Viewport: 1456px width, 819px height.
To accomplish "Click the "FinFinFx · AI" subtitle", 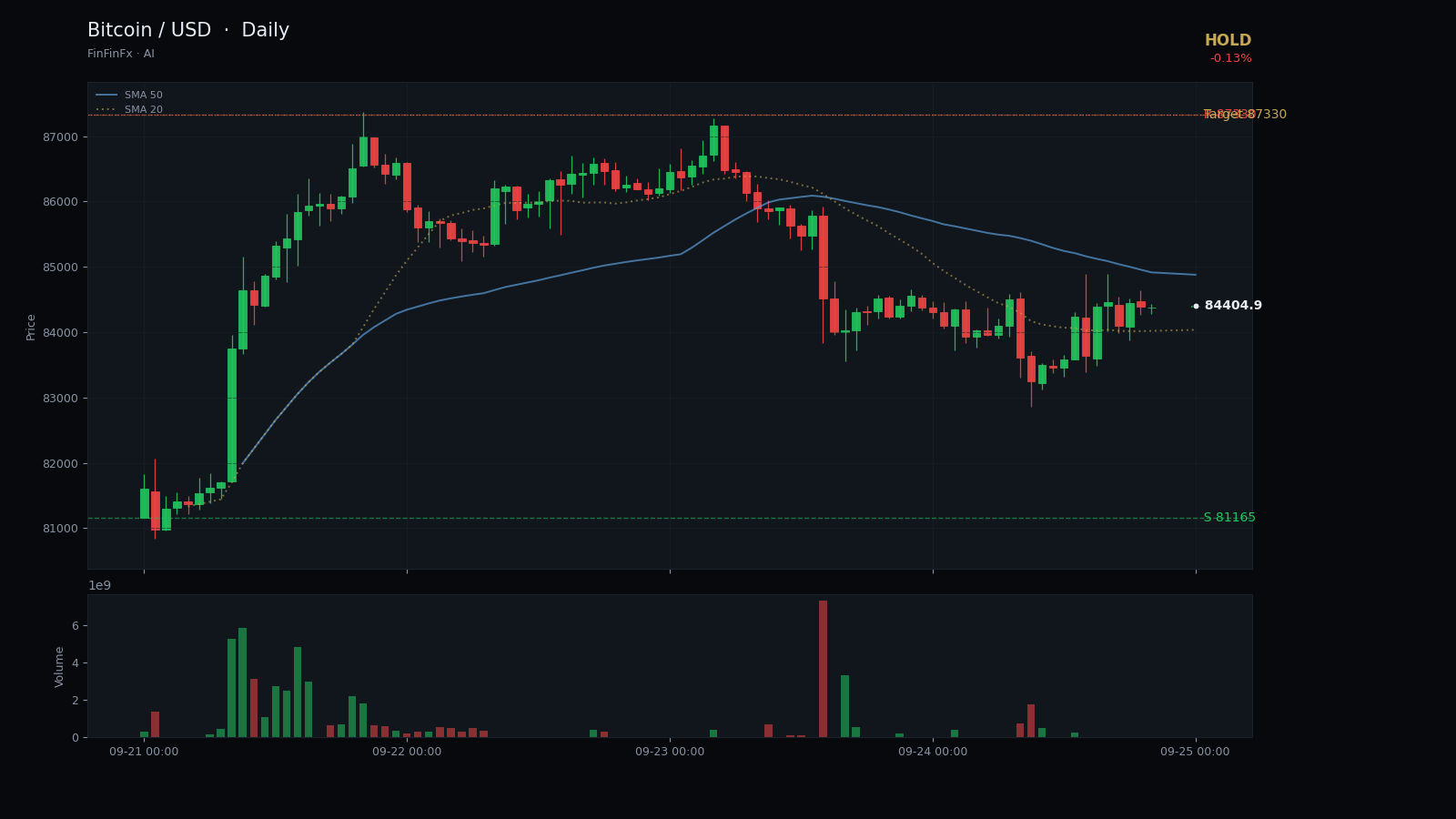I will click(121, 55).
